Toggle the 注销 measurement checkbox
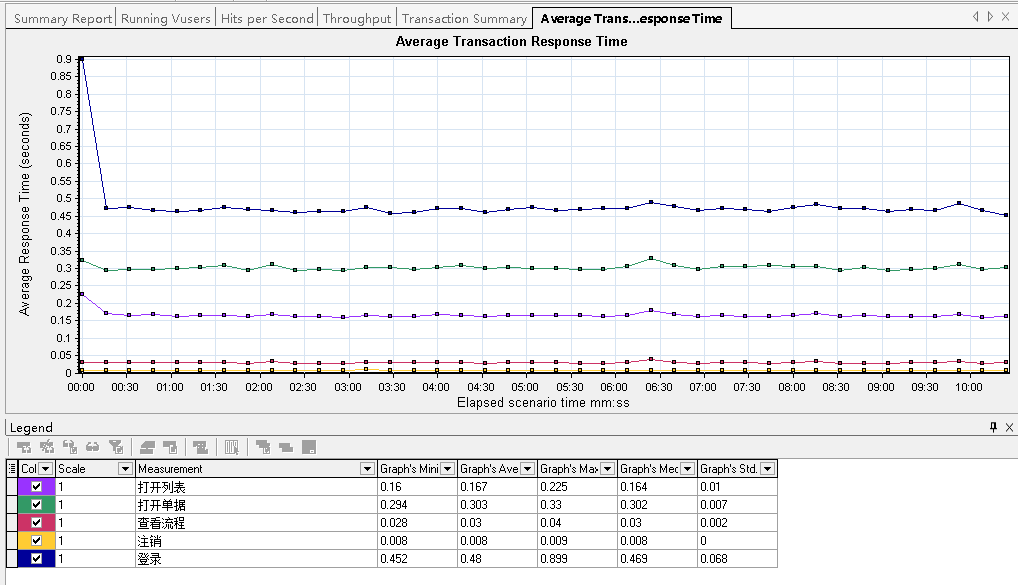The width and height of the screenshot is (1018, 585). click(x=37, y=541)
